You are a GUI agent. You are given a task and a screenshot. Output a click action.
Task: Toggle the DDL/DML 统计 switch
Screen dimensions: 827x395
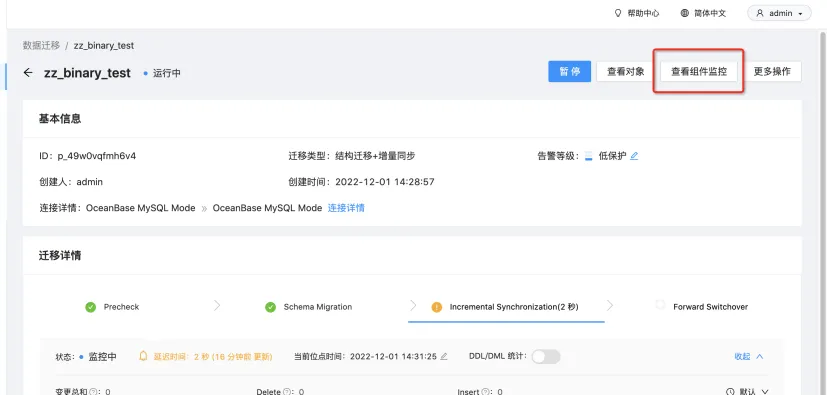coord(546,357)
